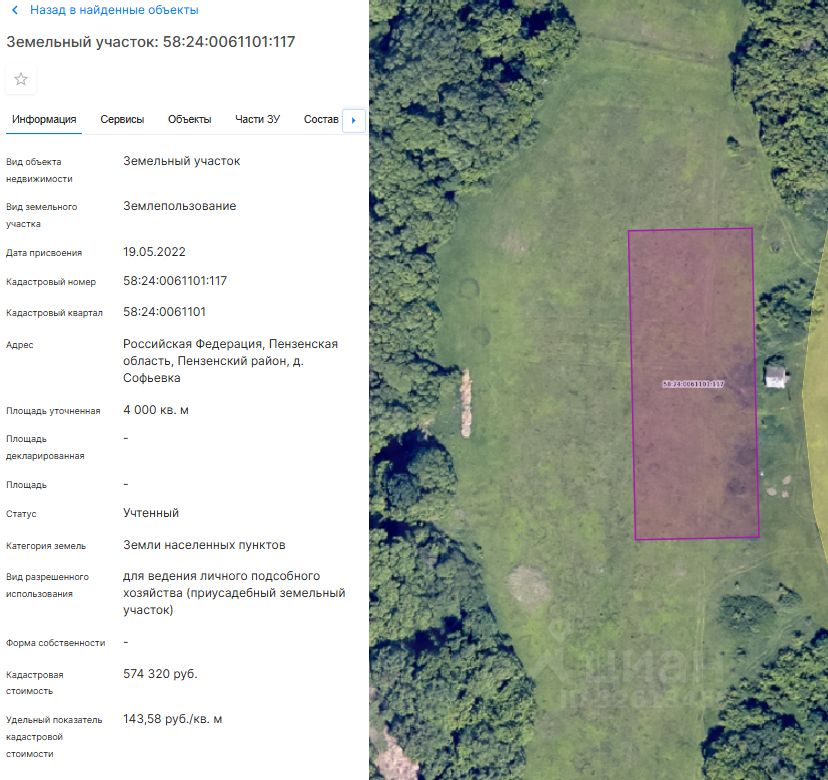Open the Объекты tab
Image resolution: width=828 pixels, height=780 pixels.
(190, 119)
